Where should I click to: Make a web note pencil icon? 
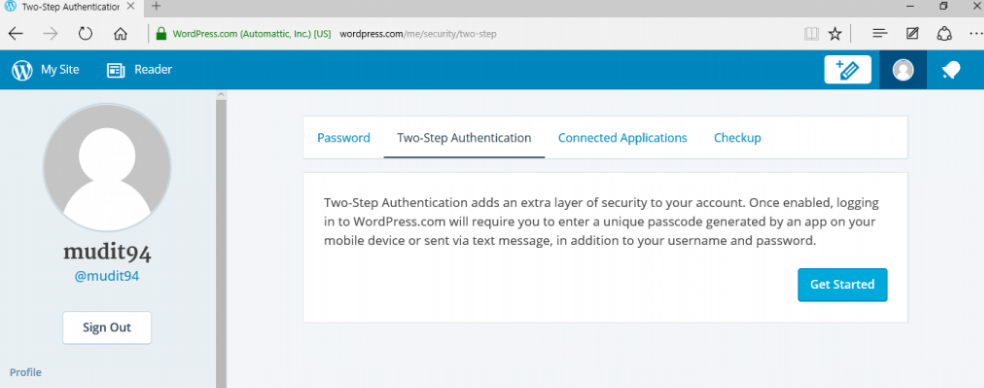click(x=912, y=34)
